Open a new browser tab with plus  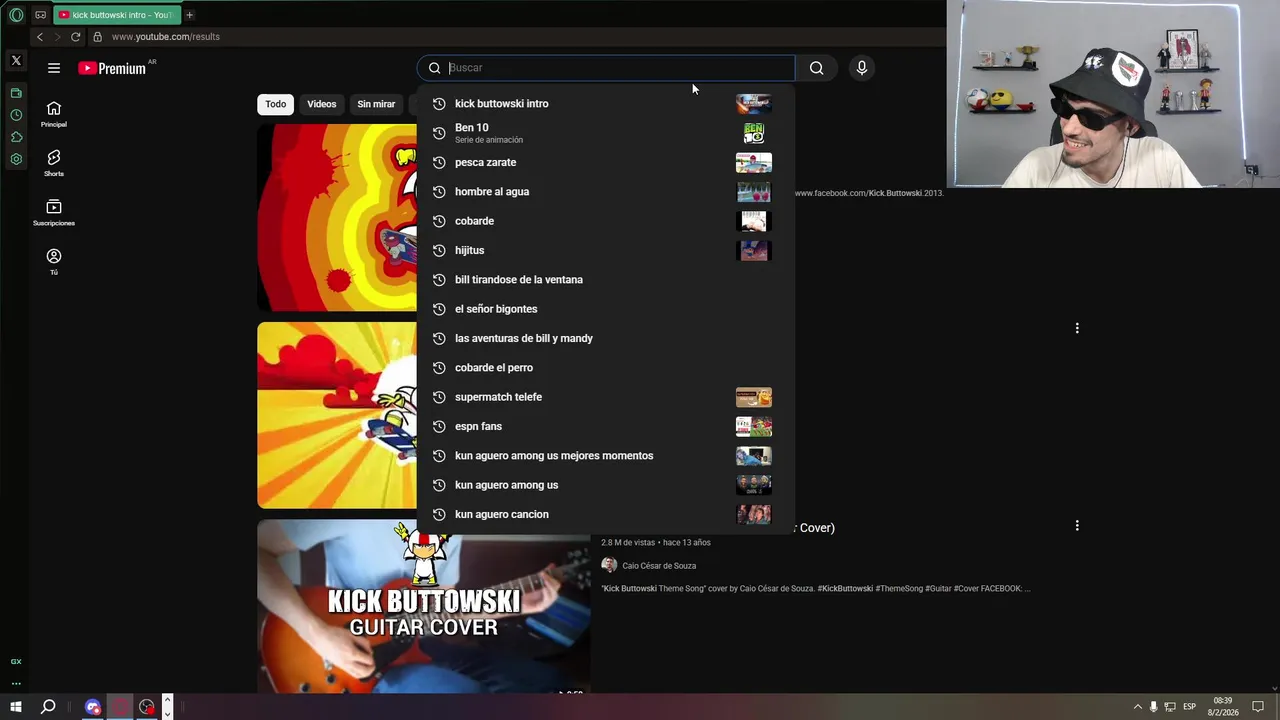pos(189,15)
